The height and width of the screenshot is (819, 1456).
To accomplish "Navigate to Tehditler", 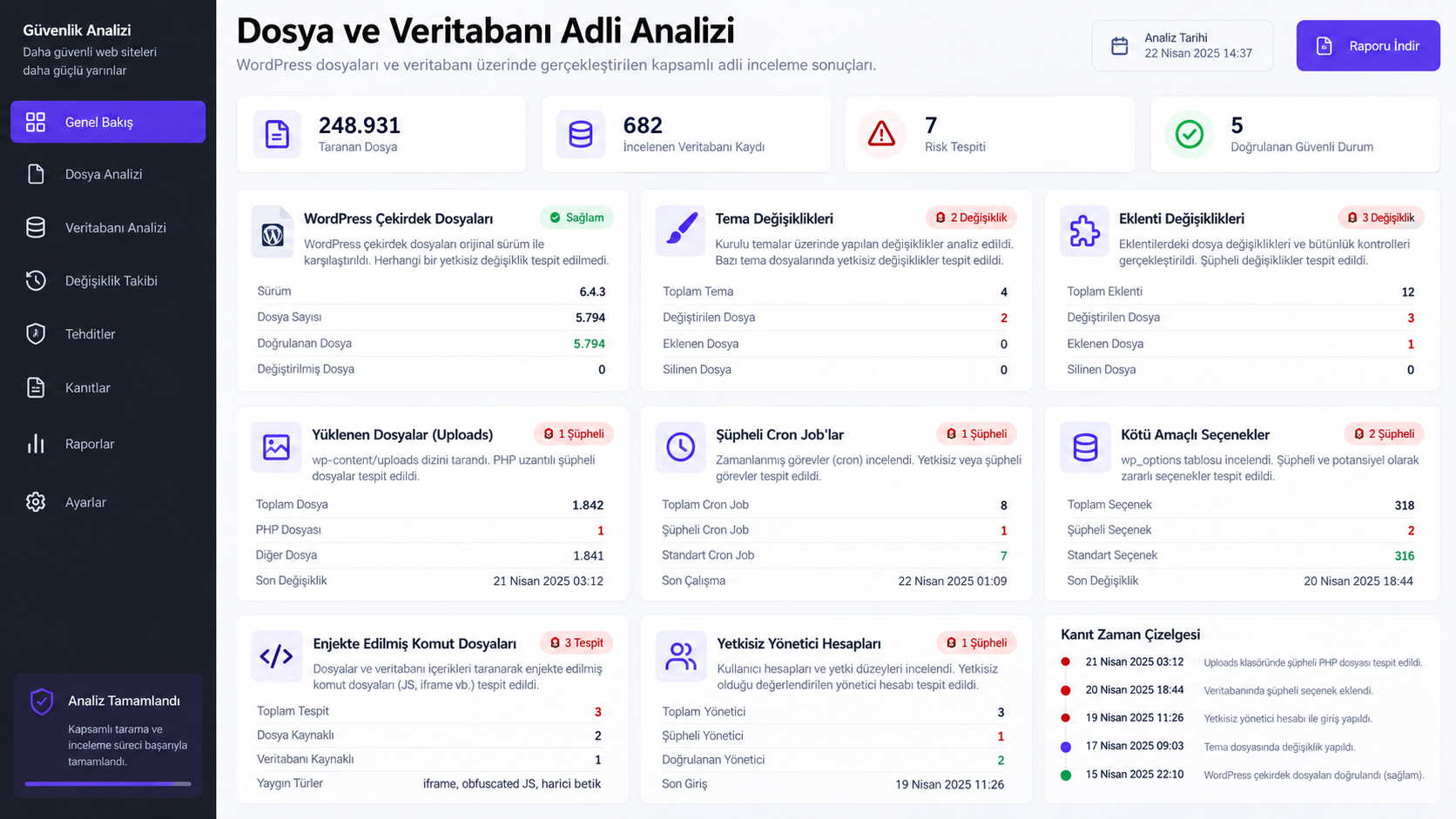I will coord(108,334).
